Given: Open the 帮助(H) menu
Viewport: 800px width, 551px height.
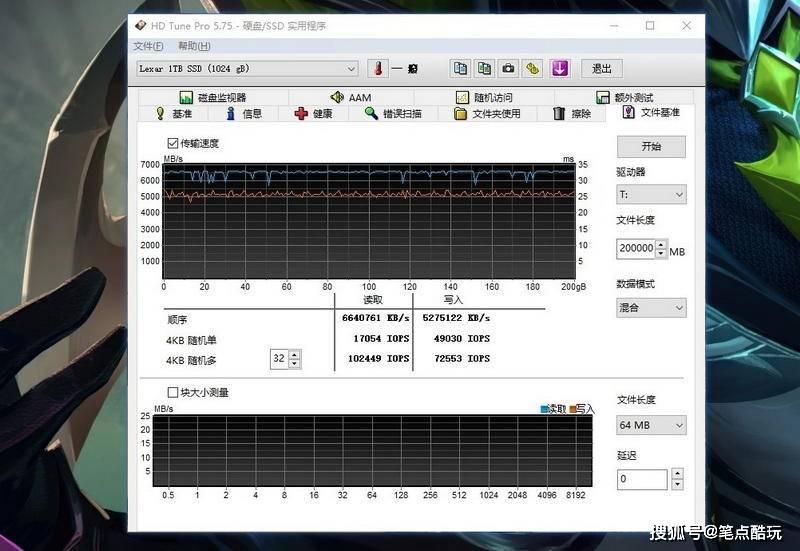Looking at the screenshot, I should pos(194,46).
